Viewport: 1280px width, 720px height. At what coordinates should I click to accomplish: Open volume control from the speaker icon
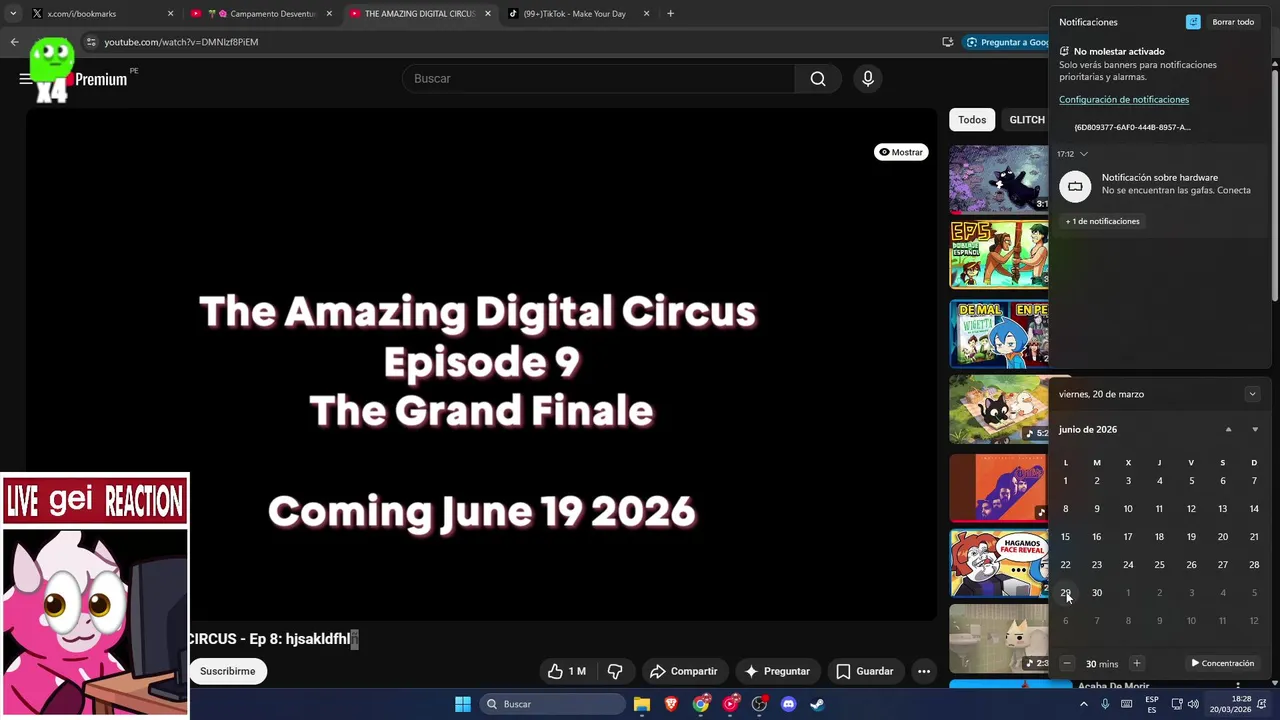click(1193, 704)
